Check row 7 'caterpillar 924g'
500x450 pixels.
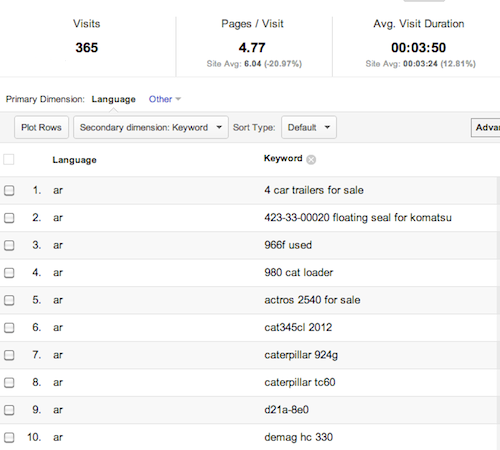(x=9, y=355)
